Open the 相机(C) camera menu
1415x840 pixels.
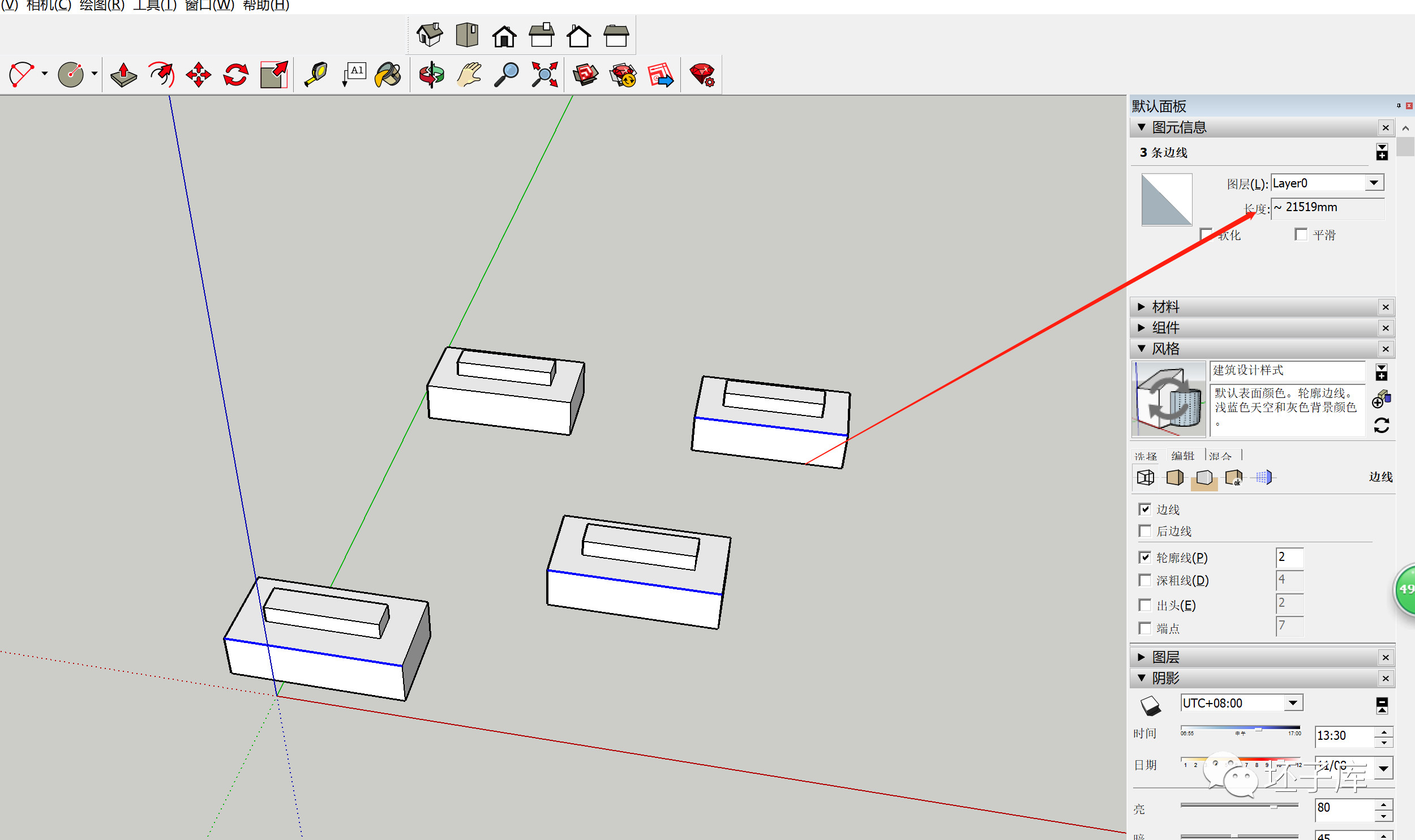tap(49, 6)
